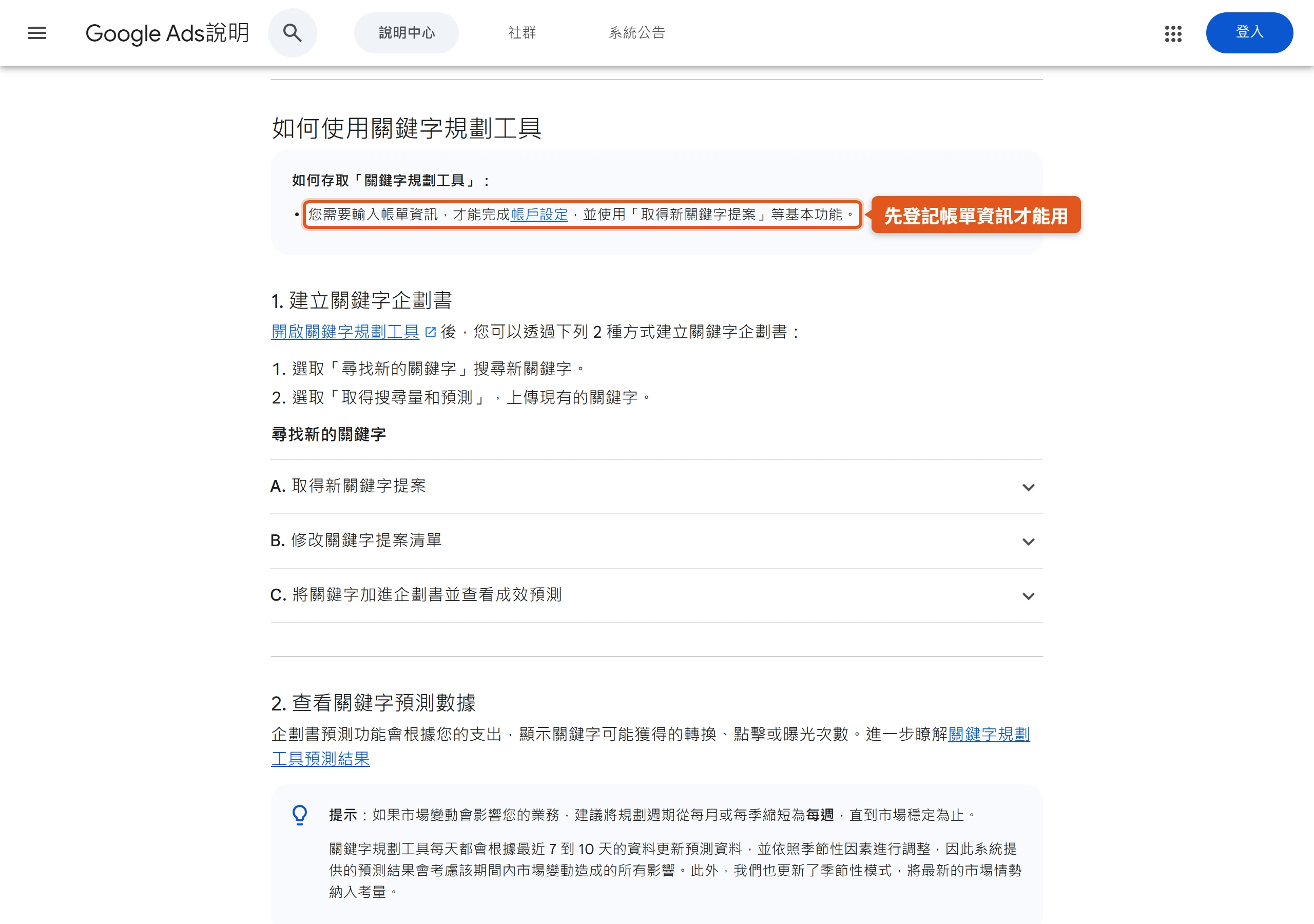Switch to the 社群 tab
The image size is (1314, 924).
click(x=522, y=33)
